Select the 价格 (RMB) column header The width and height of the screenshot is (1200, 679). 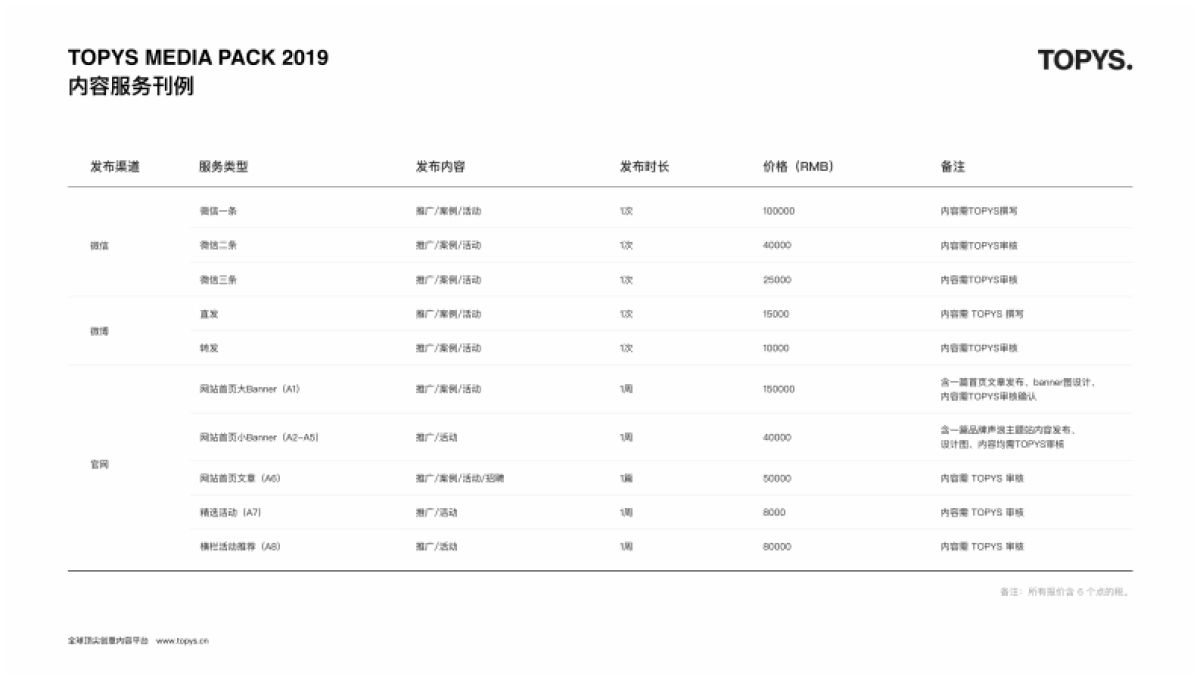(798, 167)
